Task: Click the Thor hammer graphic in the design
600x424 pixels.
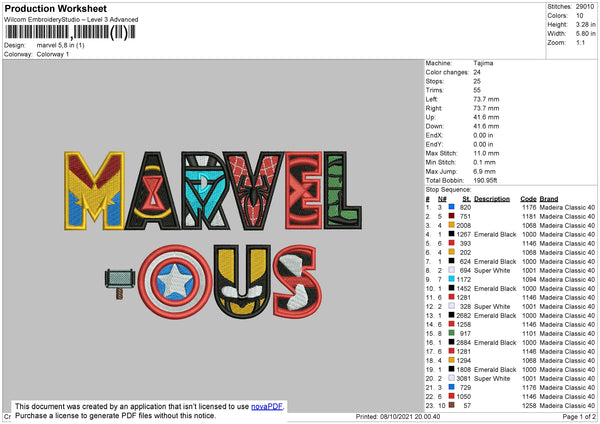Action: pyautogui.click(x=120, y=284)
